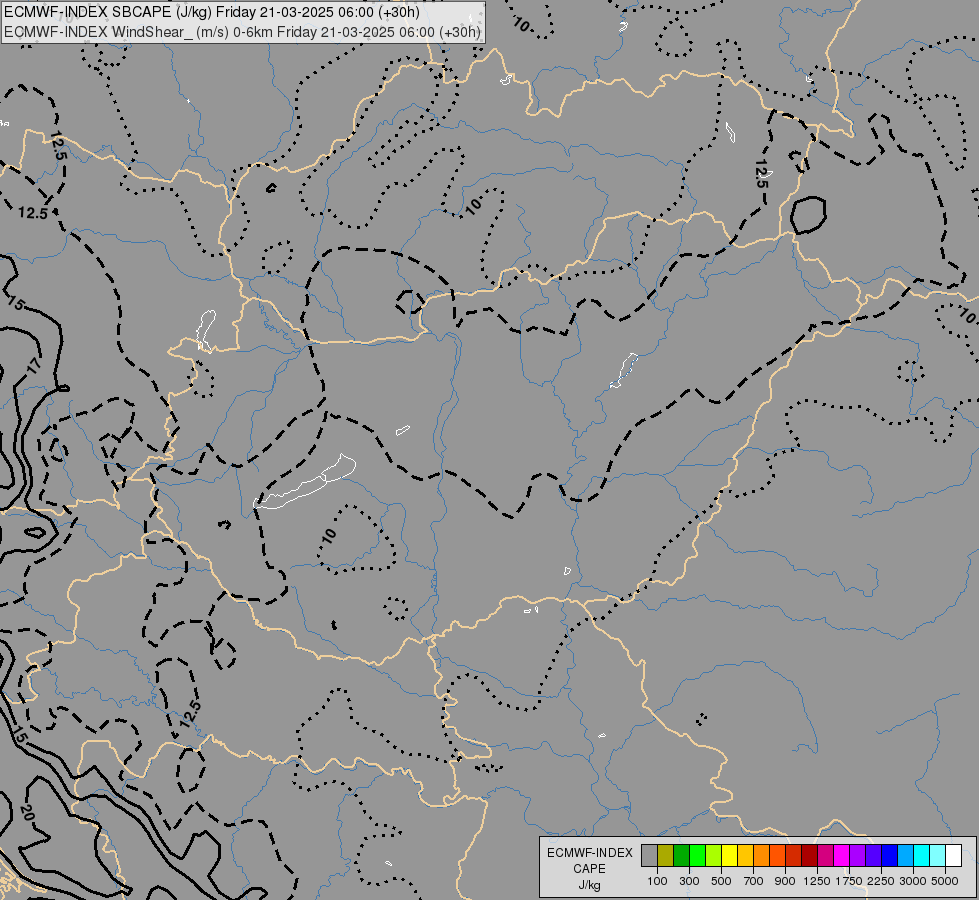
Task: Click the ECMWF-INDEX legend title text
Action: 590,853
